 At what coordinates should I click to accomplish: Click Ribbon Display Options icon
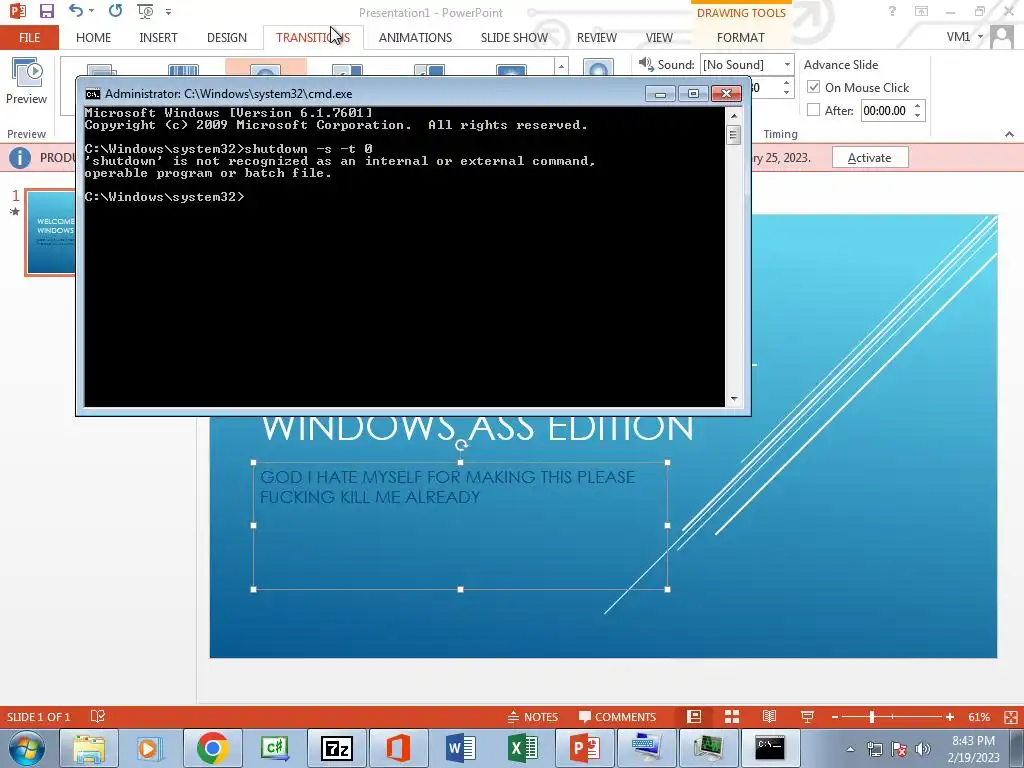921,11
